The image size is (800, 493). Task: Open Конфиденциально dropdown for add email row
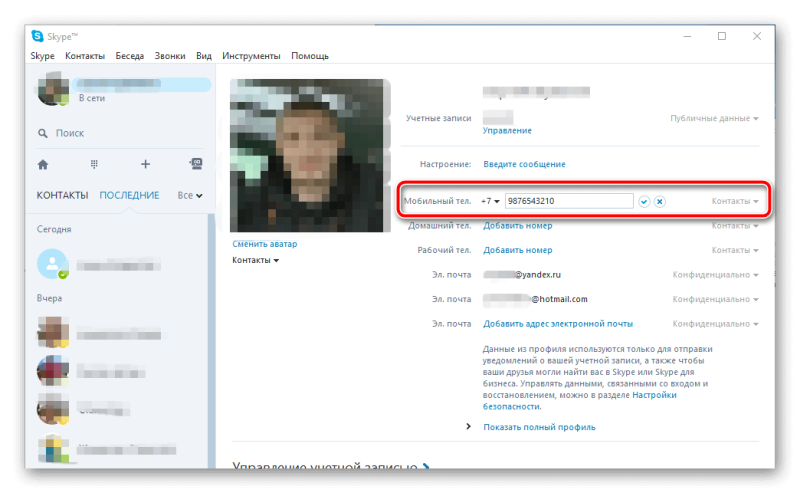(715, 324)
